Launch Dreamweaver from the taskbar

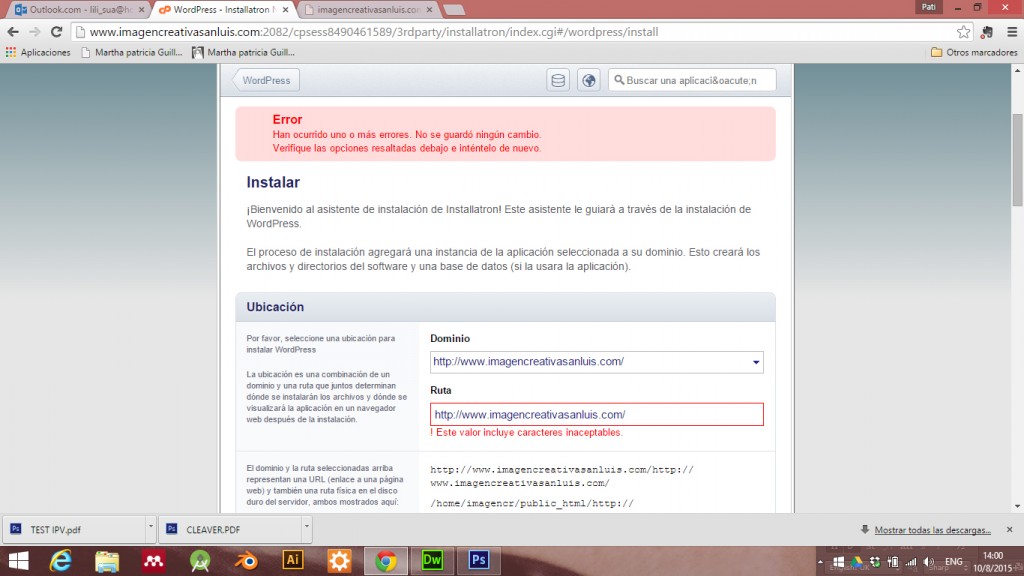coord(432,560)
